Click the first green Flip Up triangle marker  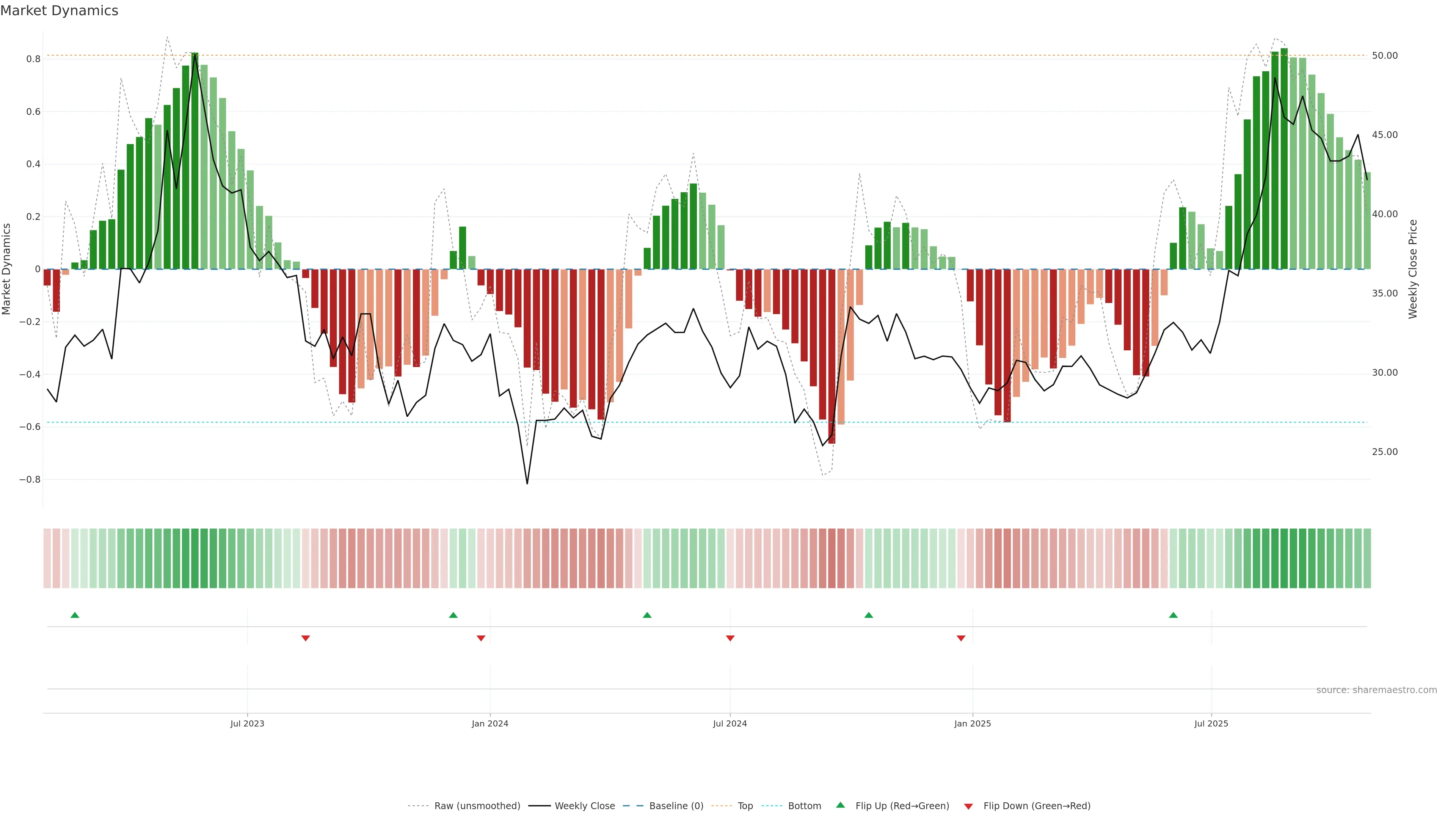pyautogui.click(x=75, y=615)
